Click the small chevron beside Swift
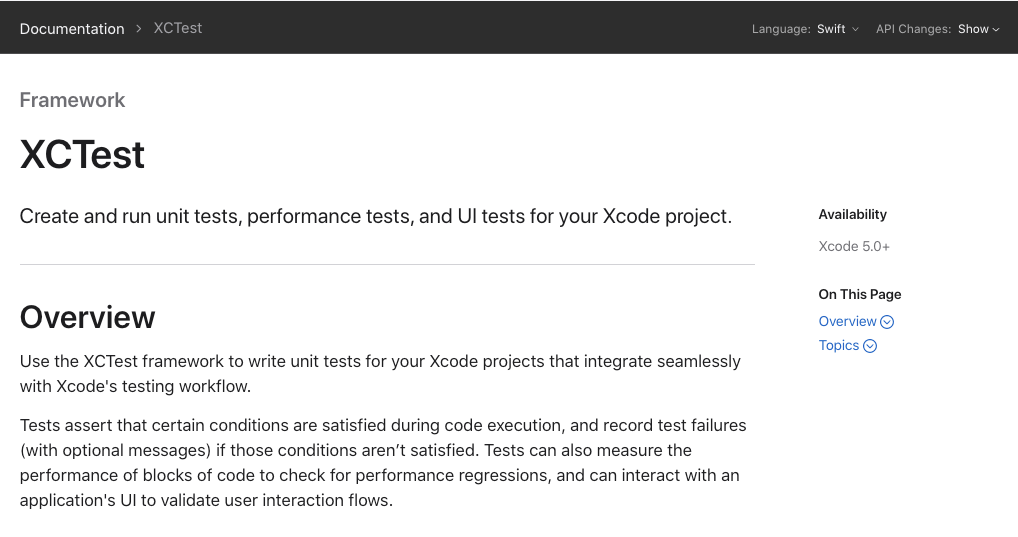The image size is (1018, 537). (855, 30)
